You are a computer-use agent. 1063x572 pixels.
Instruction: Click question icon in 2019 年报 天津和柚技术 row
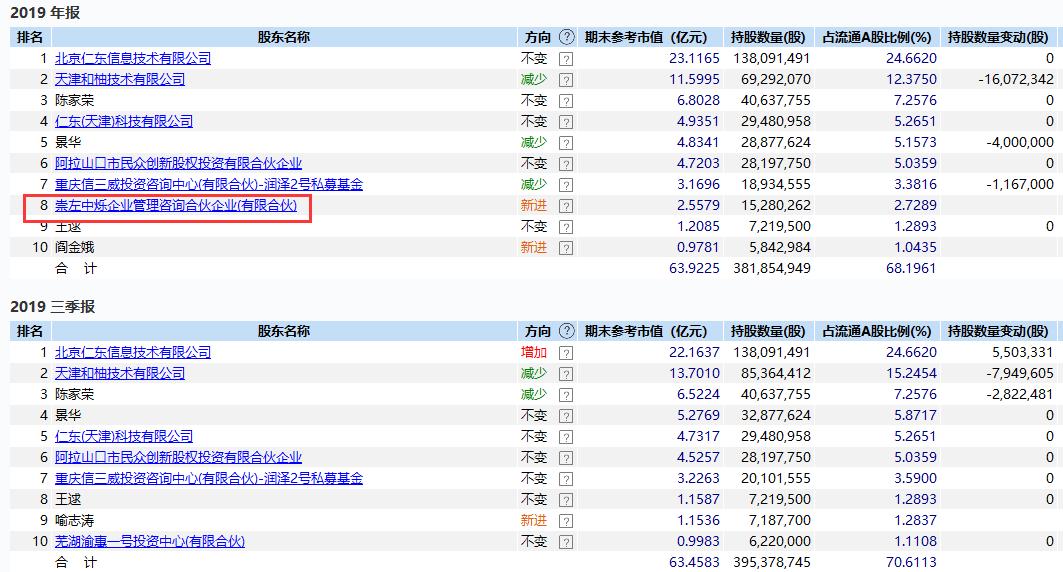coord(566,80)
